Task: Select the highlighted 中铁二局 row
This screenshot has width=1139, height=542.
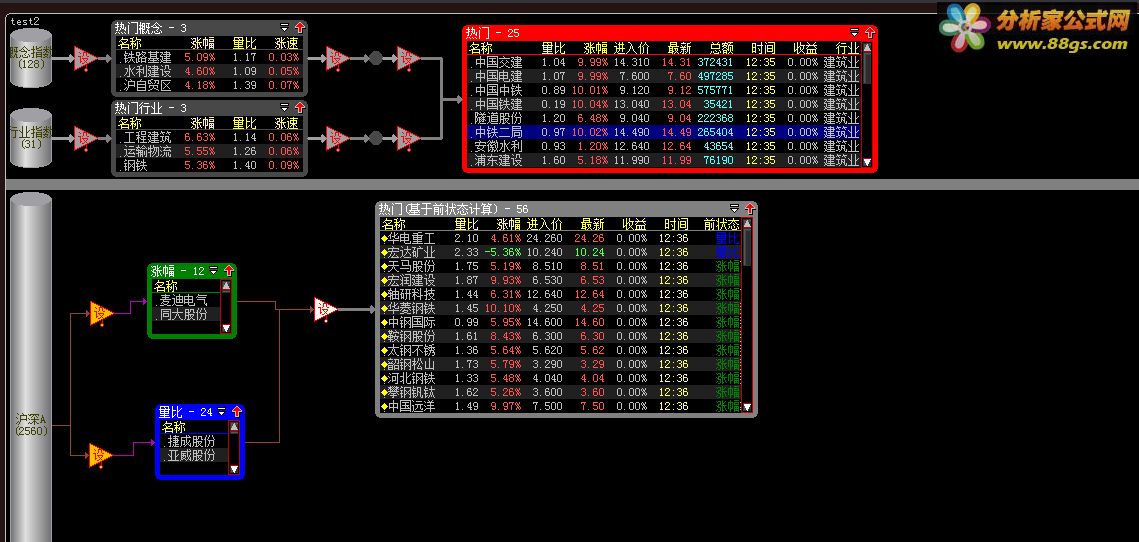Action: click(664, 132)
